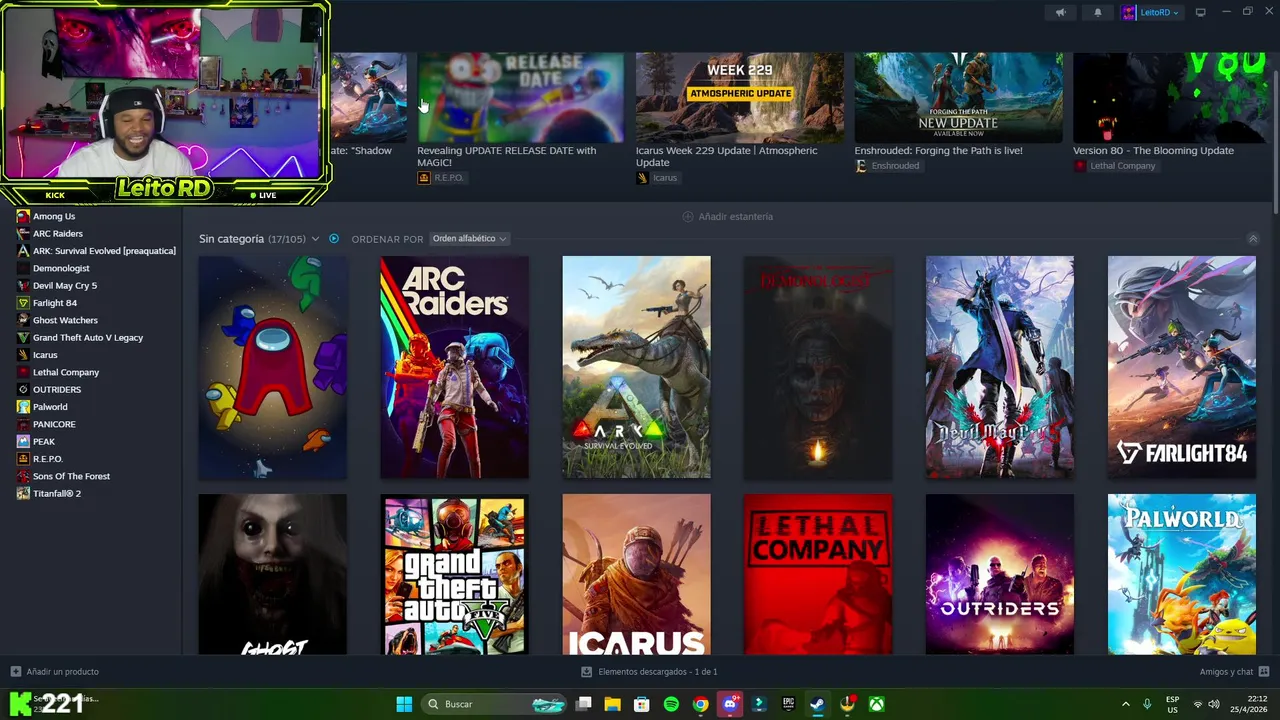Show hidden tray icons chevron
The width and height of the screenshot is (1280, 720).
click(x=1126, y=704)
